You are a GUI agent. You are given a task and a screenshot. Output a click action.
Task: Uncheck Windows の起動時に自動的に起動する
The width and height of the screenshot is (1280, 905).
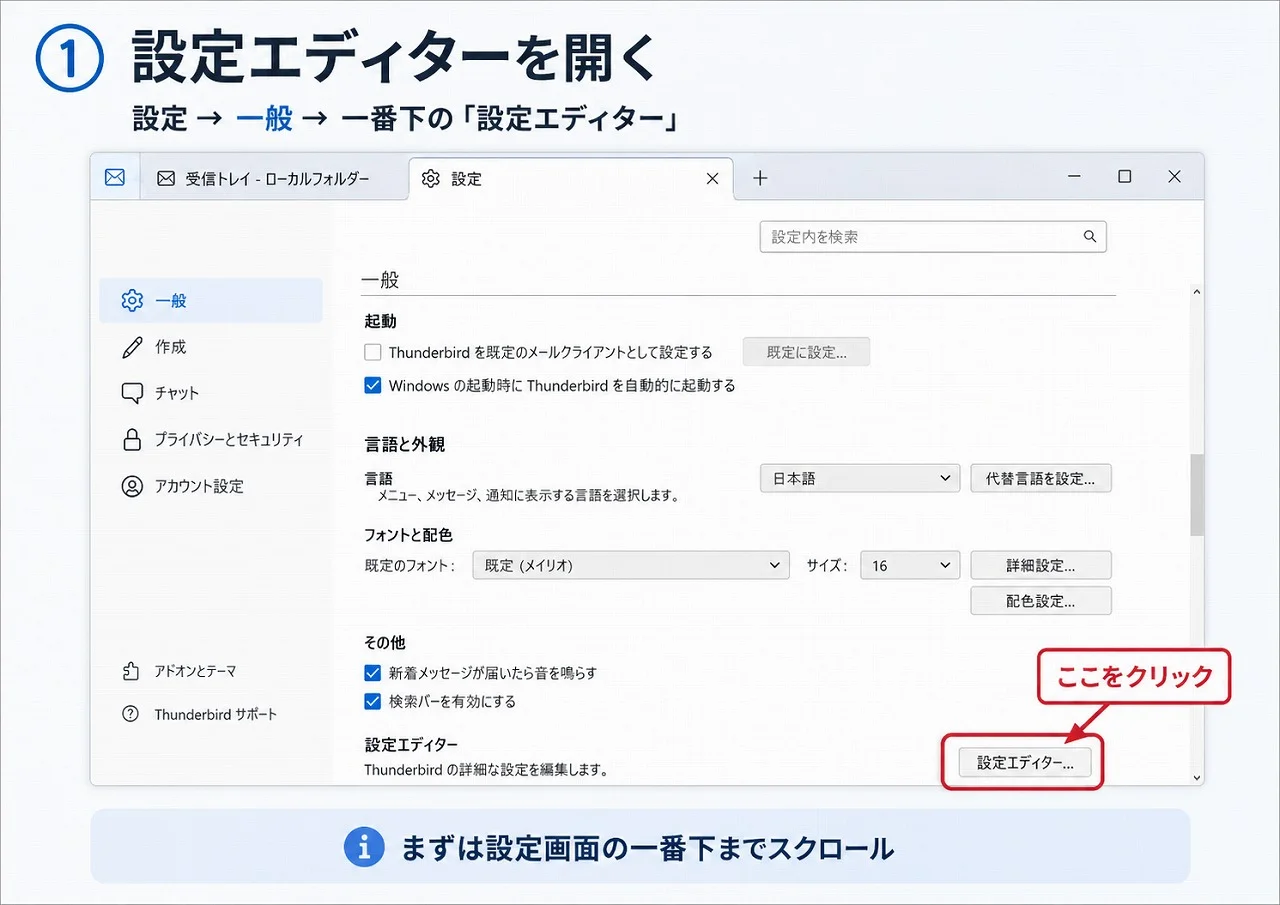(373, 385)
